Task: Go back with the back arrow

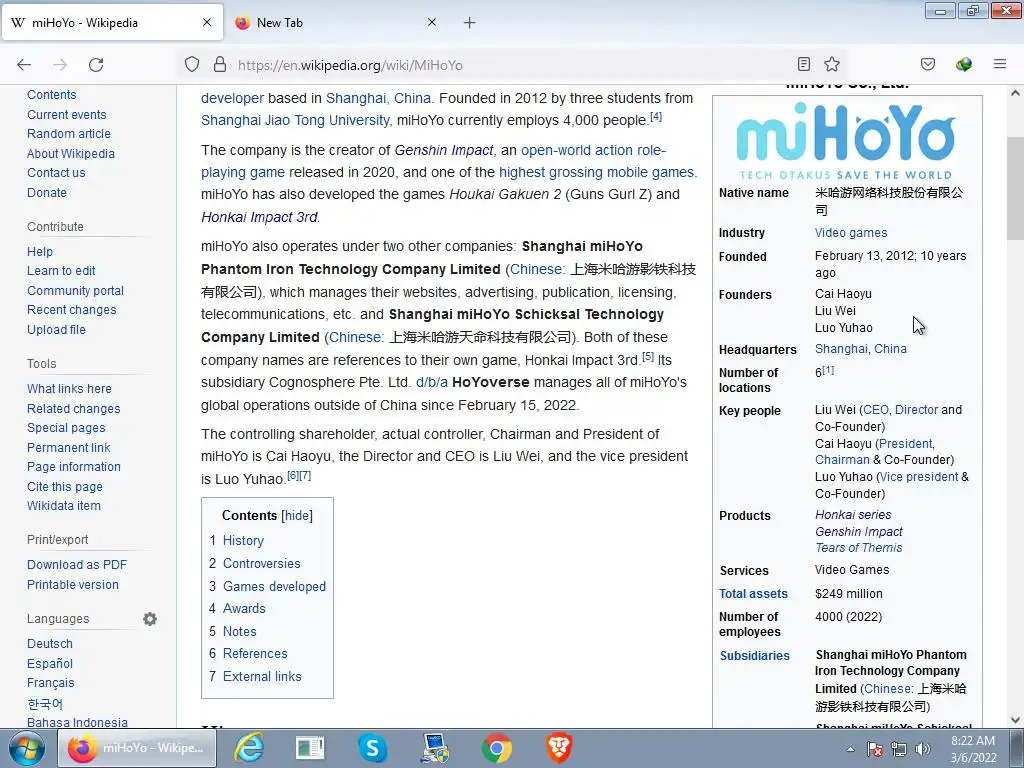Action: tap(24, 65)
